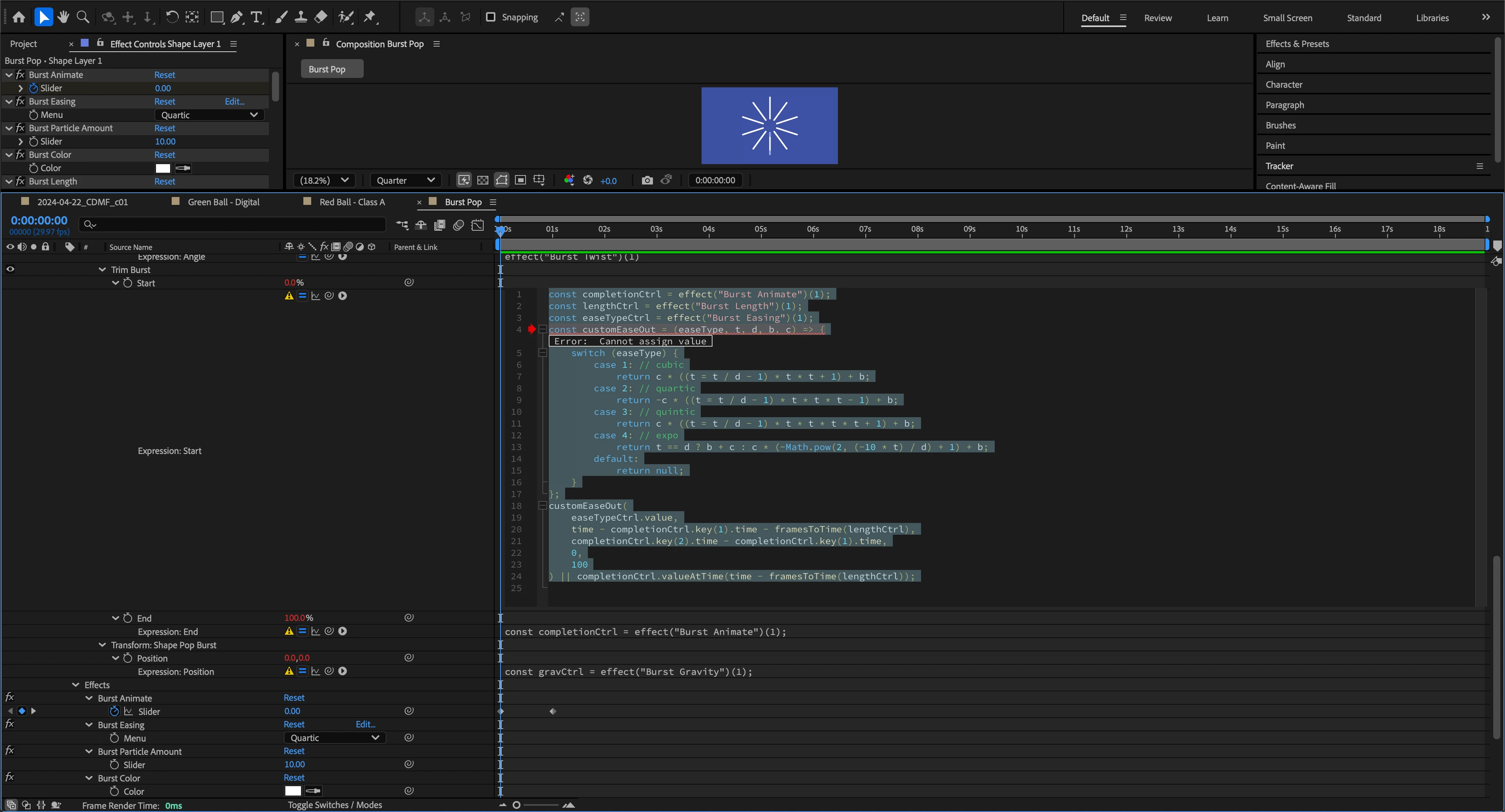Open the Quarter resolution dropdown
Image resolution: width=1505 pixels, height=812 pixels.
[x=405, y=181]
